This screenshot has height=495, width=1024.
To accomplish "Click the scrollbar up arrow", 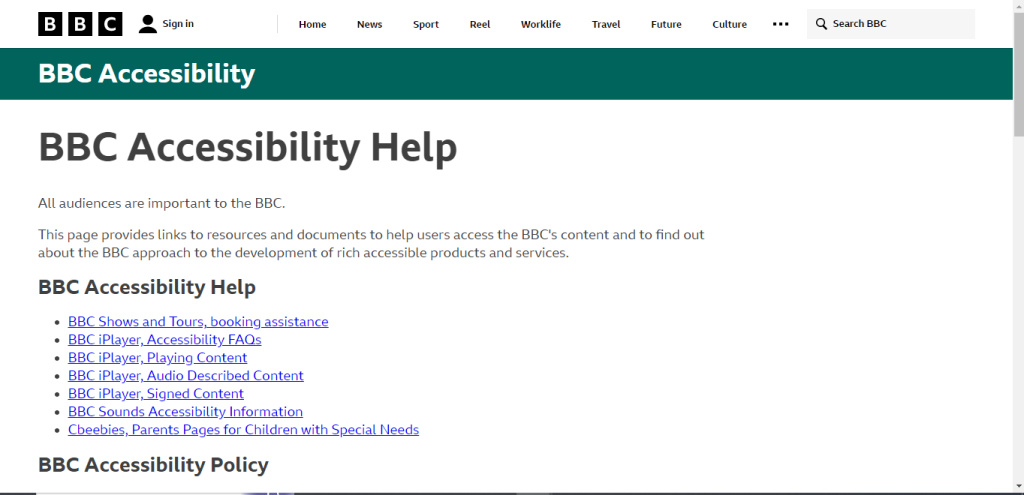I will (x=1018, y=5).
